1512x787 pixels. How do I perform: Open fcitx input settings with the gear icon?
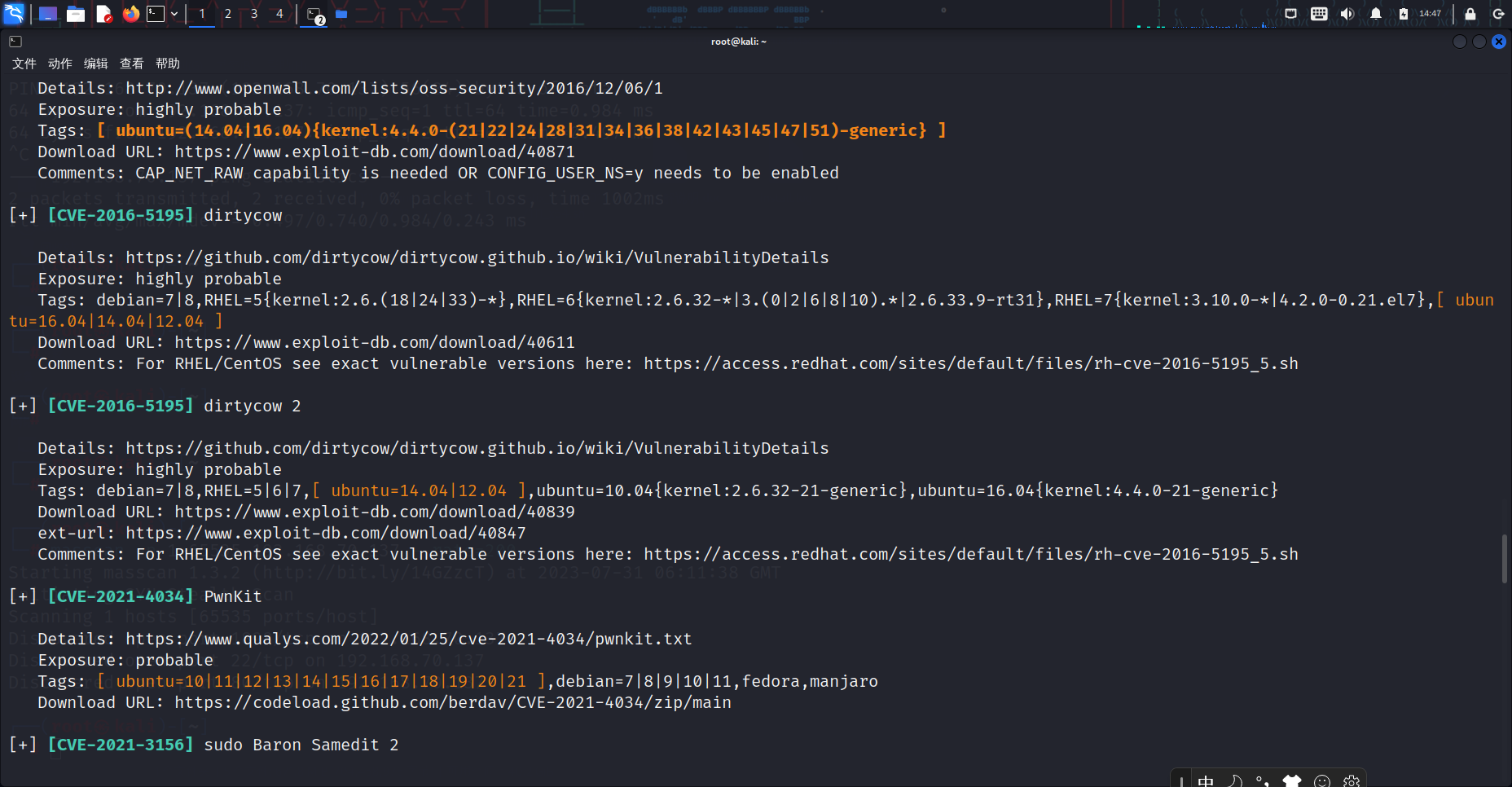click(x=1352, y=780)
